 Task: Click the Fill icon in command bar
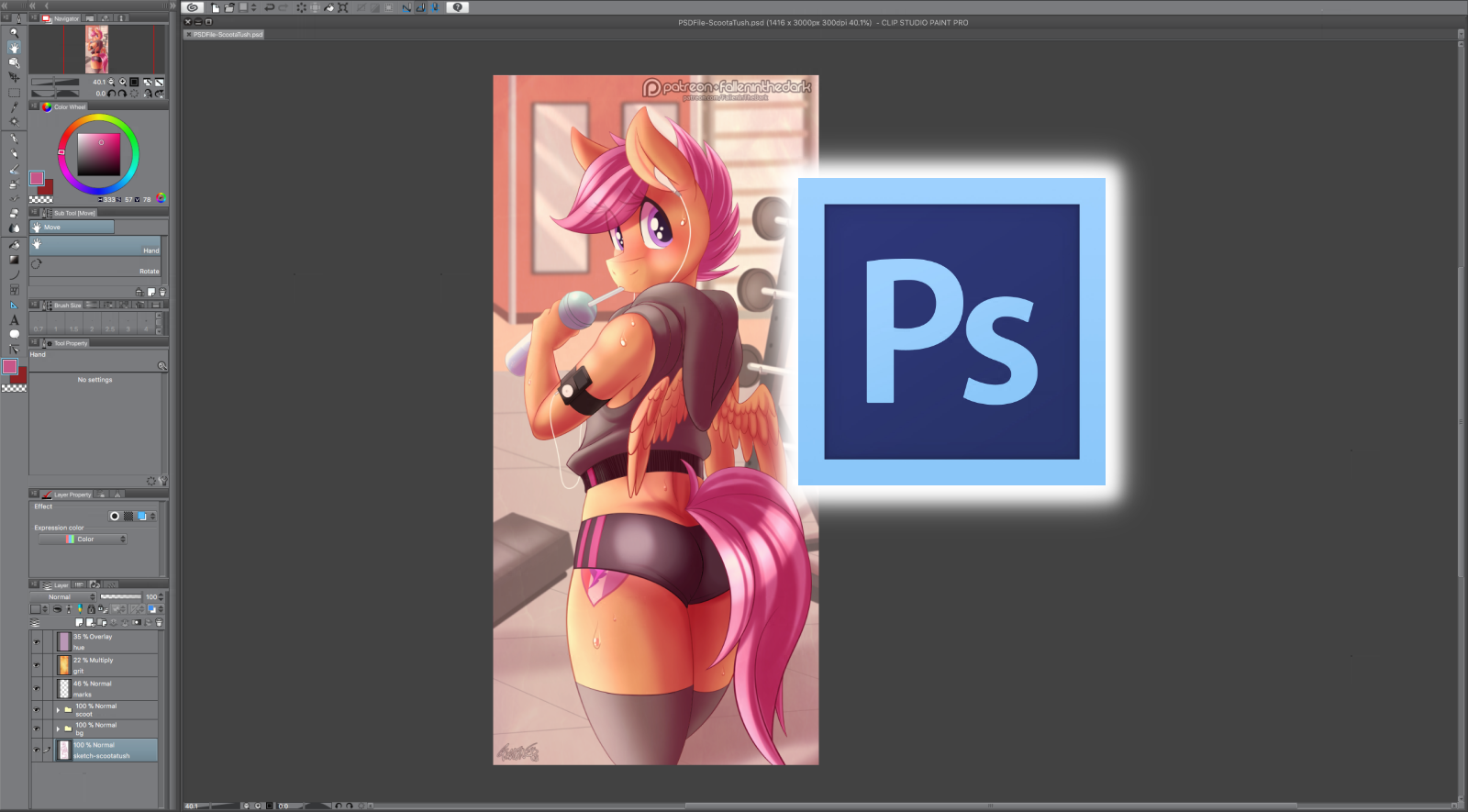click(329, 7)
